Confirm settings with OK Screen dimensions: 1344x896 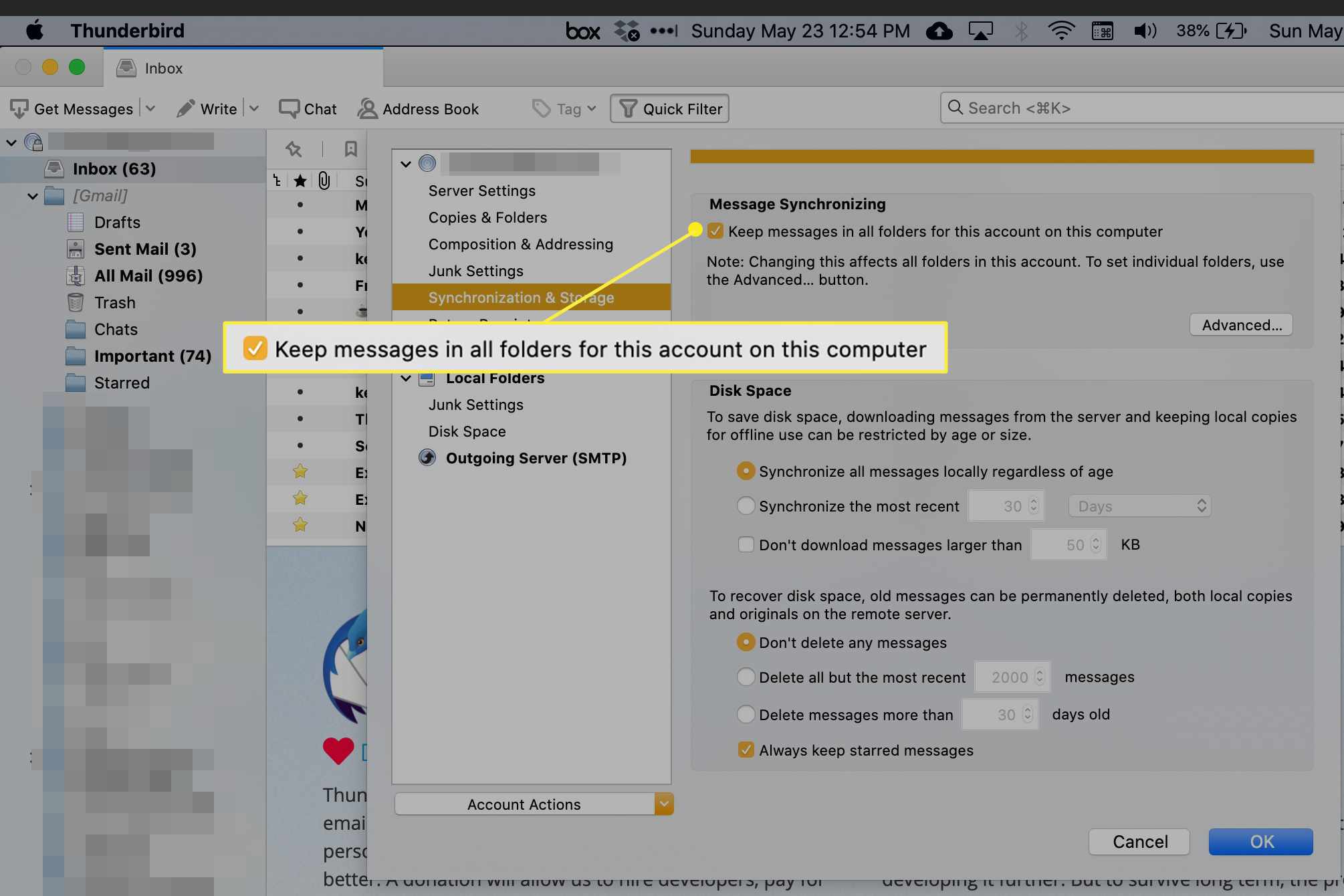click(1261, 842)
